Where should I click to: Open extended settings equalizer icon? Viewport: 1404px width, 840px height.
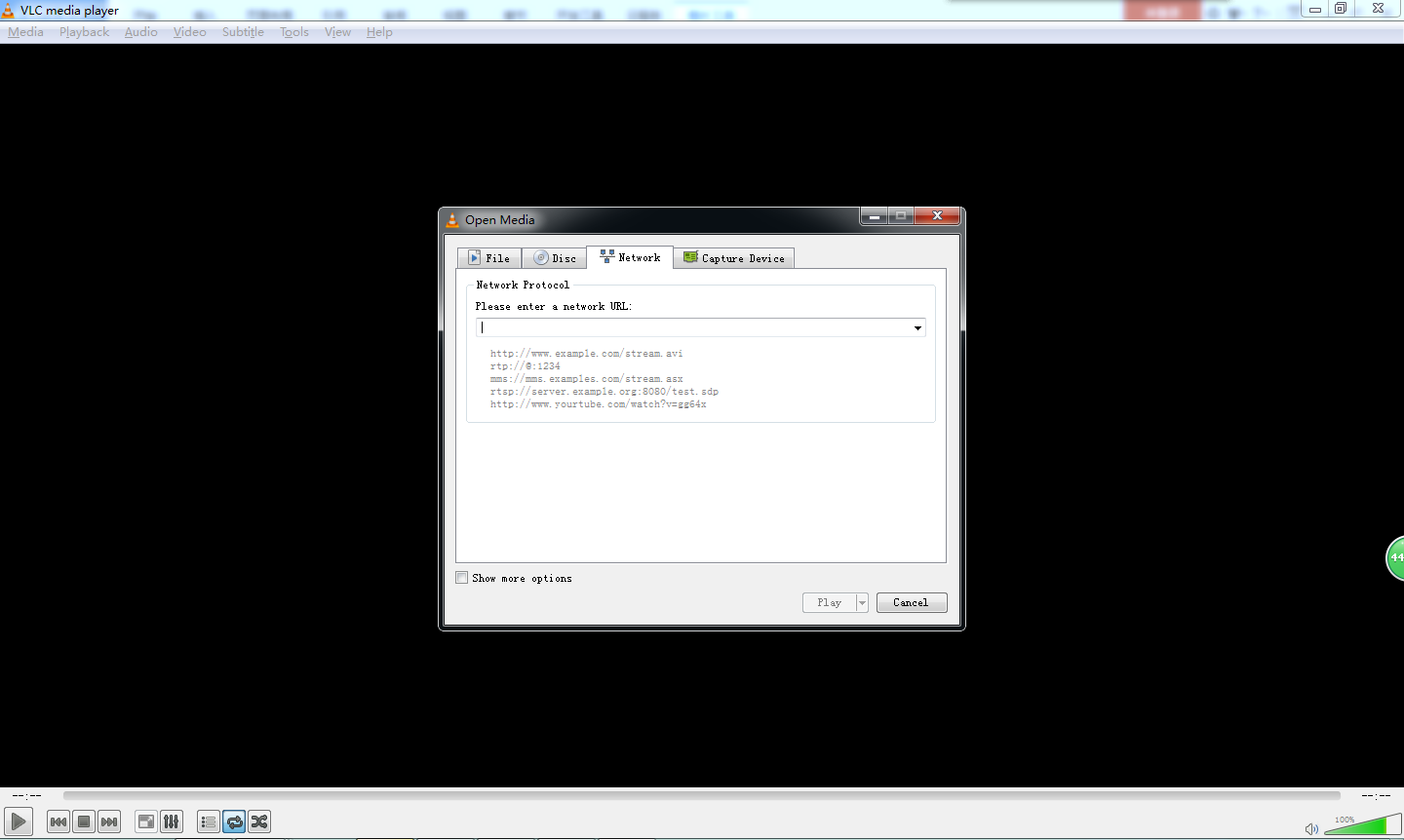pyautogui.click(x=172, y=821)
